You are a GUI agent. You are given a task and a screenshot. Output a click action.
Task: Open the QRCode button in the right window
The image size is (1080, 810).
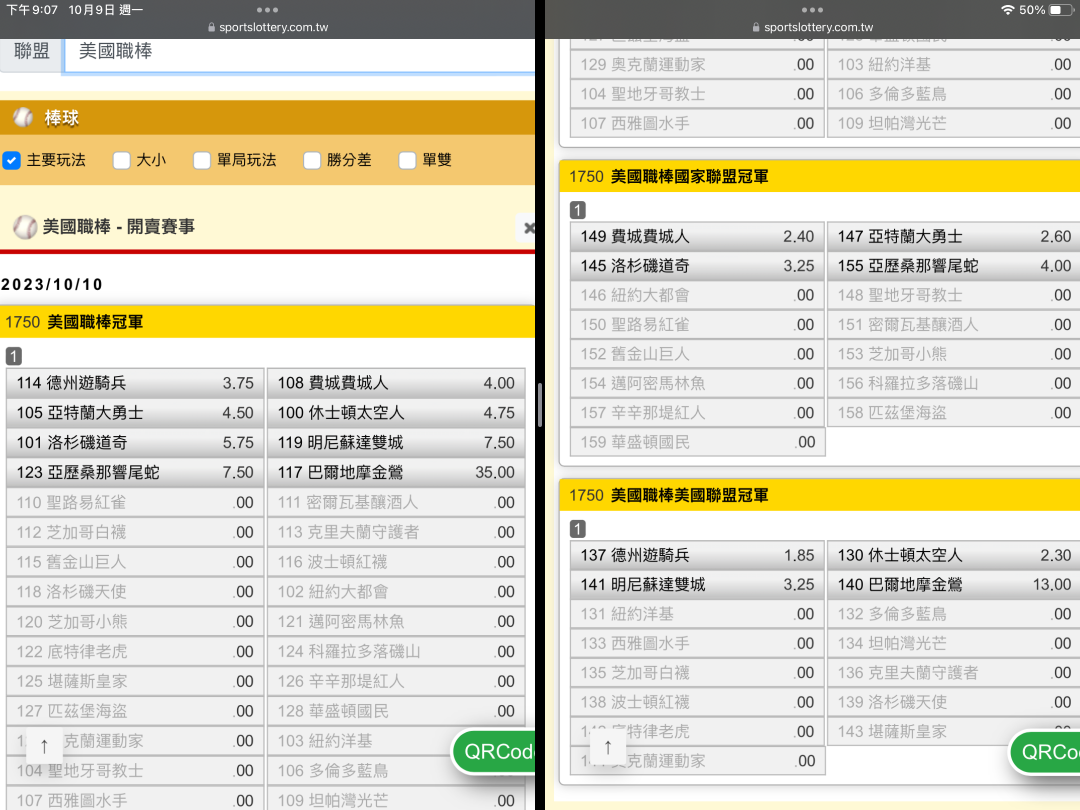click(1045, 751)
